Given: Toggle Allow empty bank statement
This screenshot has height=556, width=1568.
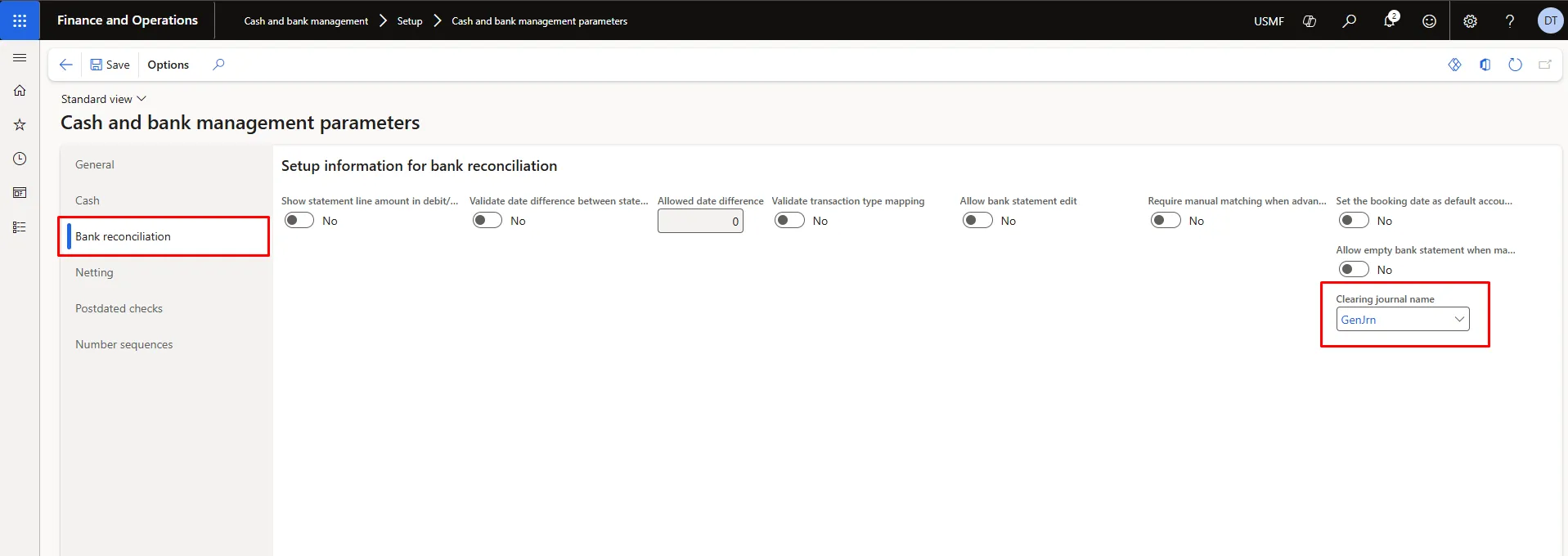Looking at the screenshot, I should pos(1355,269).
